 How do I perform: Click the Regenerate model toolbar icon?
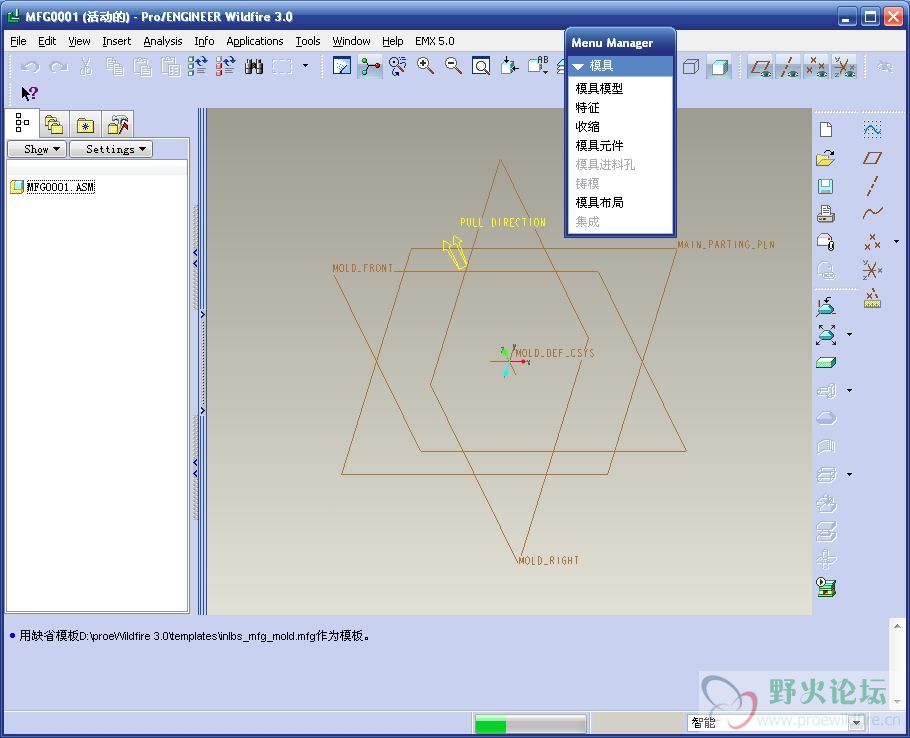point(197,66)
